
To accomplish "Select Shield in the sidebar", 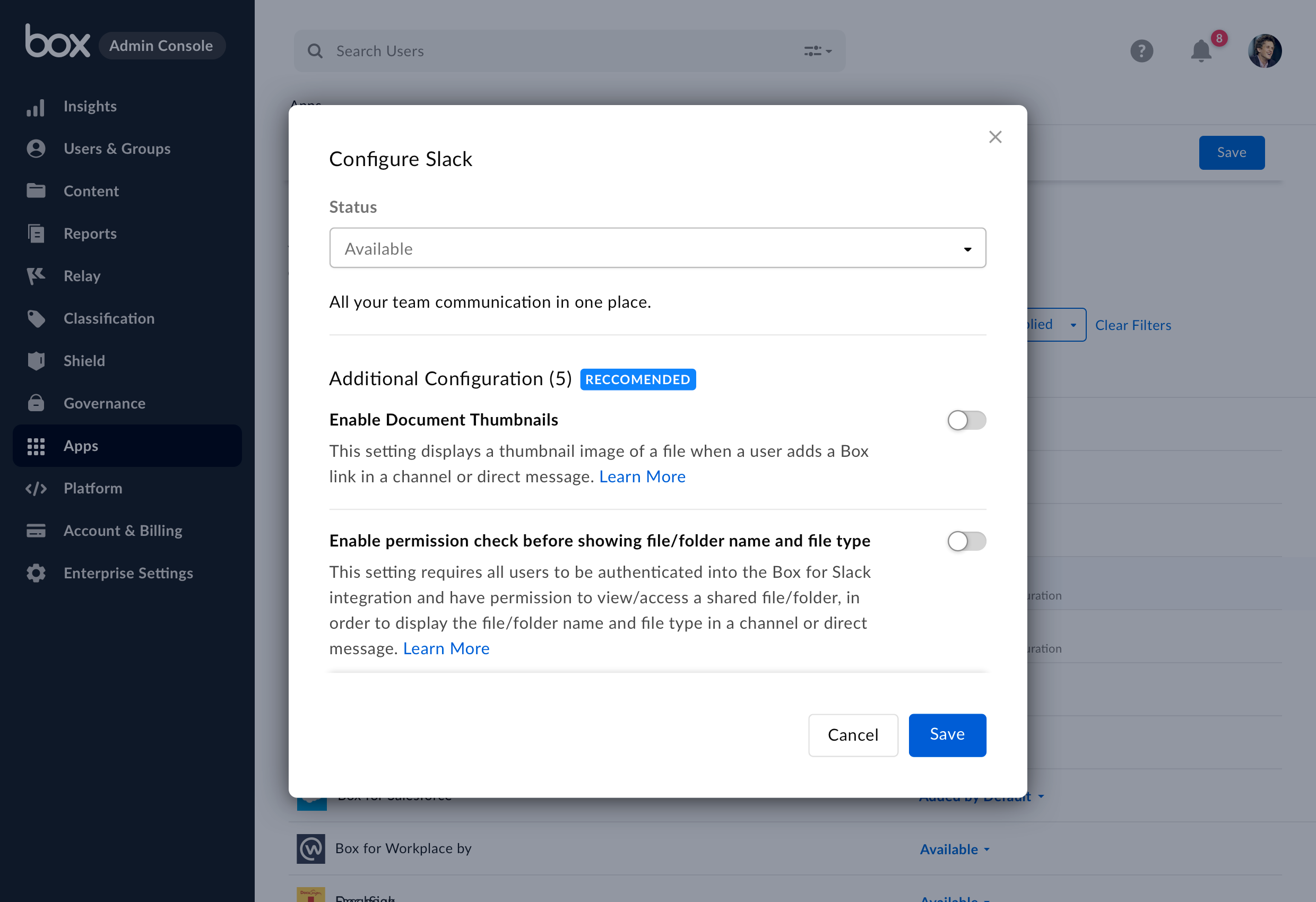I will pyautogui.click(x=84, y=361).
